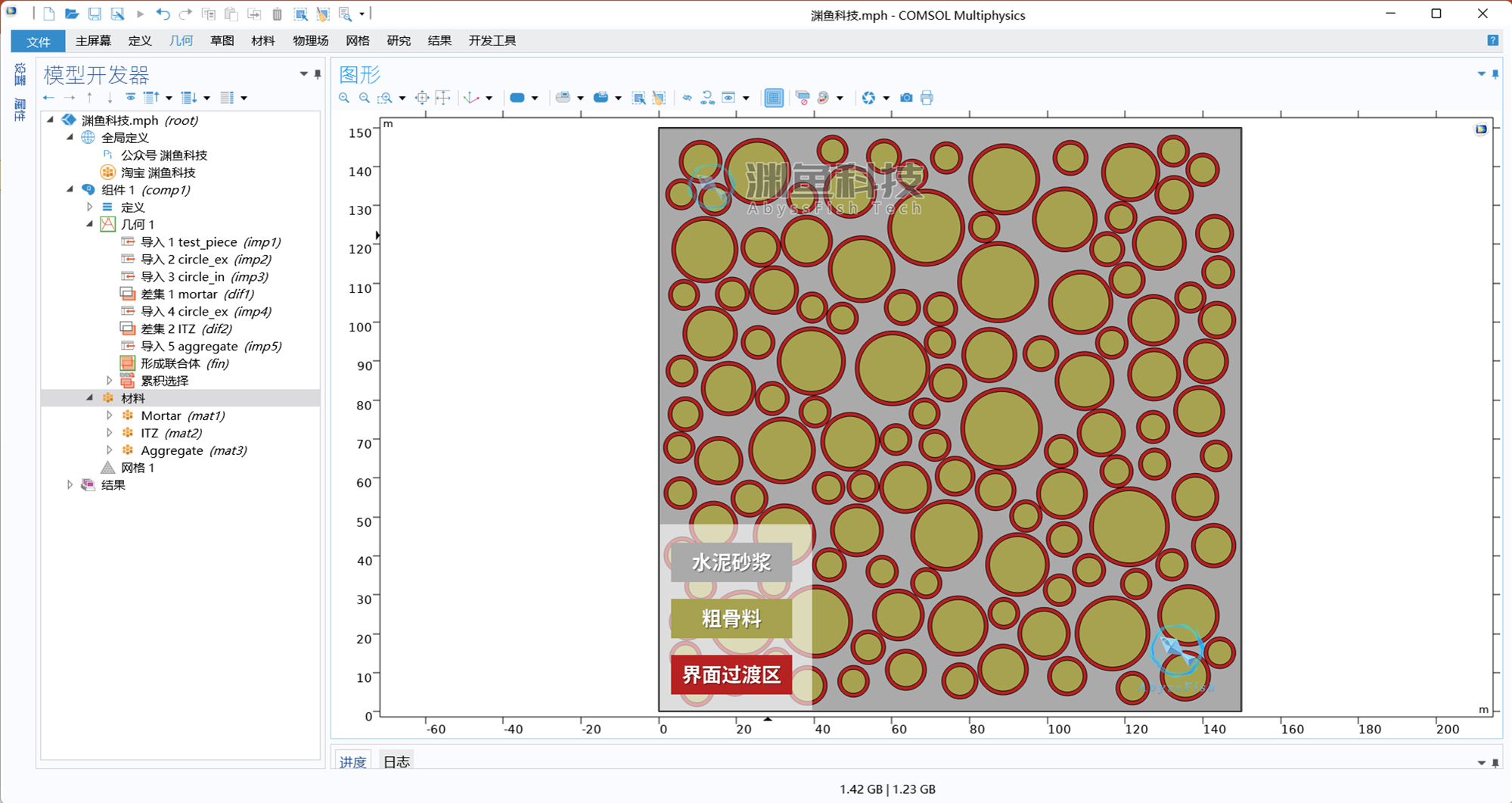
Task: Click the Help question mark icon
Action: [1492, 41]
